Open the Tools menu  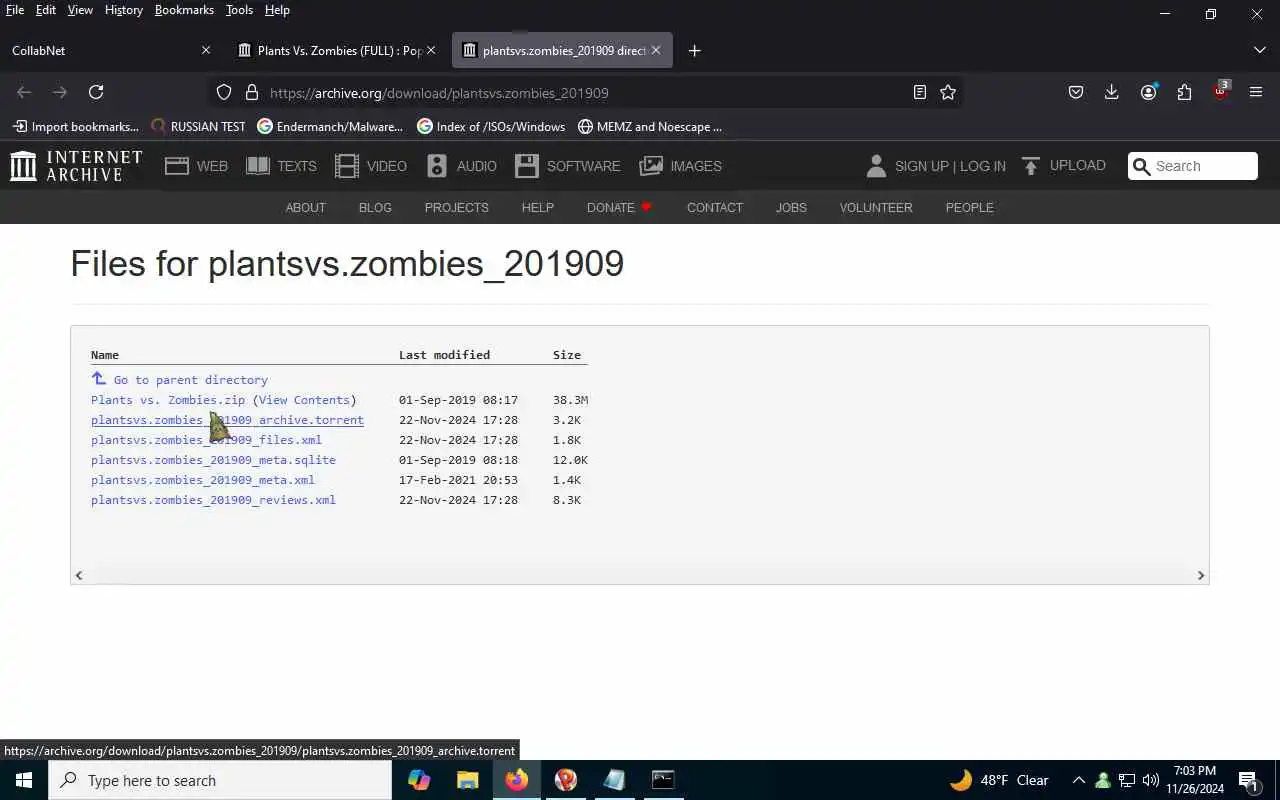tap(239, 10)
